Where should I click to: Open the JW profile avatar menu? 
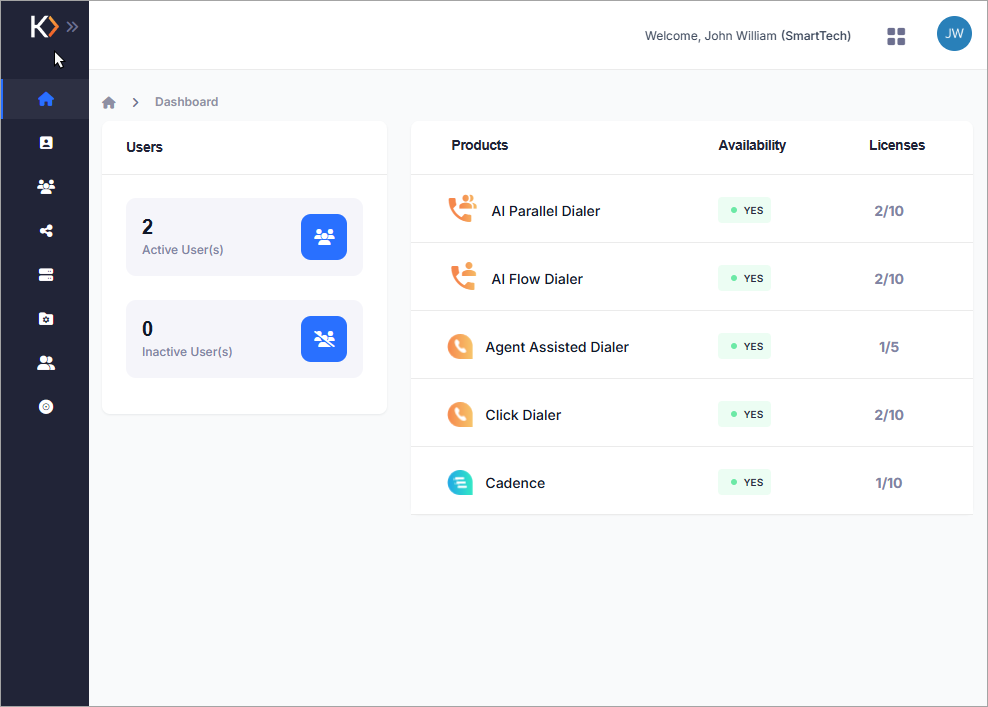point(954,33)
